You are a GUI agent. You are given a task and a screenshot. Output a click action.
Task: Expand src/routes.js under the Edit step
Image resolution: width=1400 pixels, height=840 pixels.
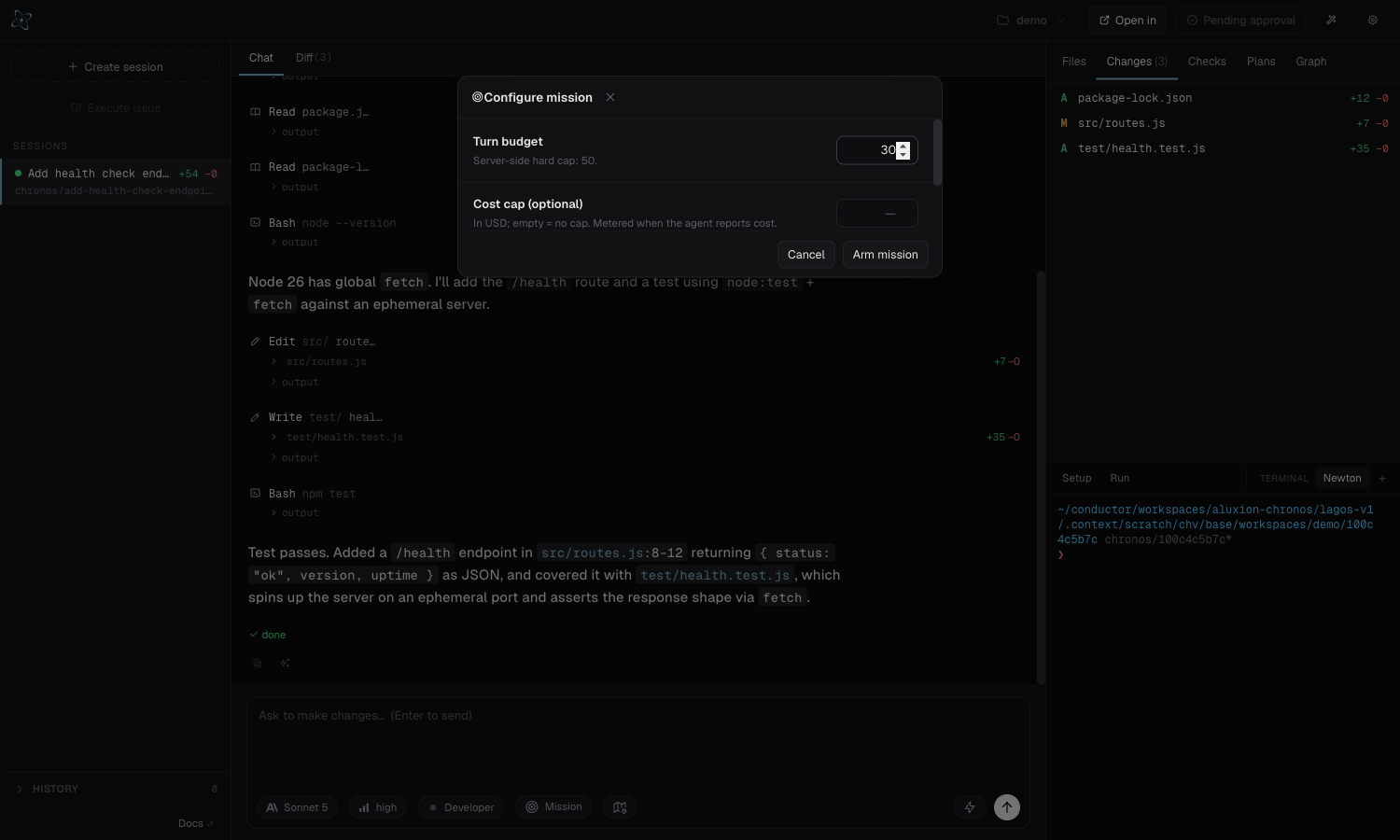tap(318, 361)
